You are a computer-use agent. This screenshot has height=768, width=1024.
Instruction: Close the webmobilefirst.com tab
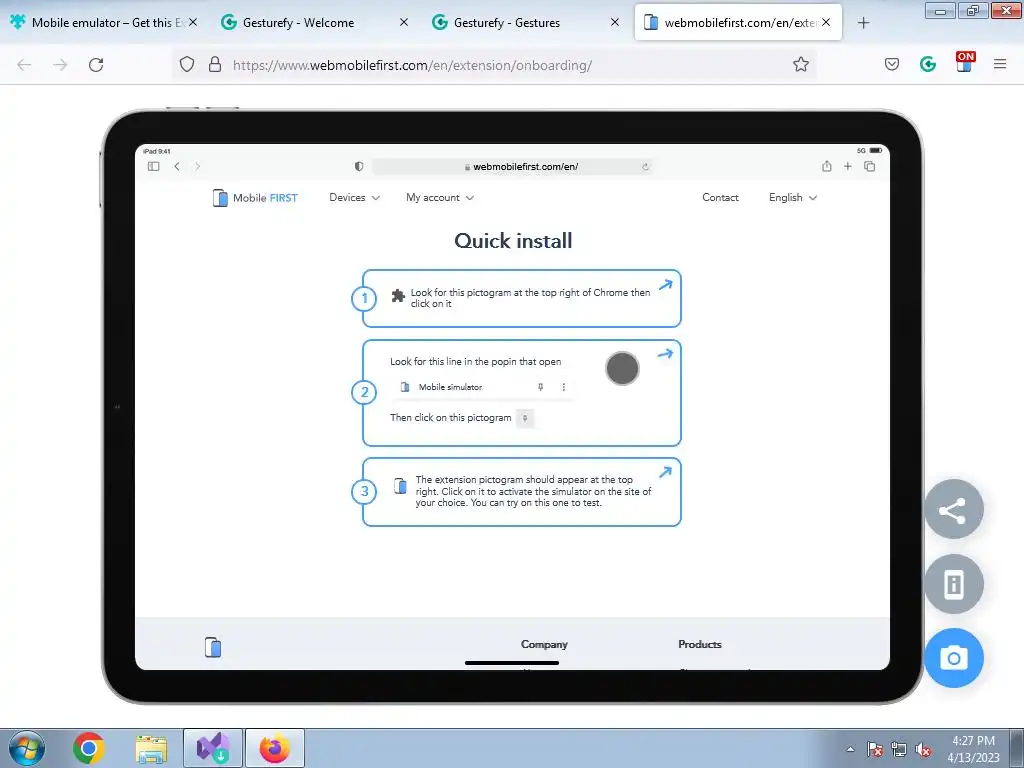[826, 22]
